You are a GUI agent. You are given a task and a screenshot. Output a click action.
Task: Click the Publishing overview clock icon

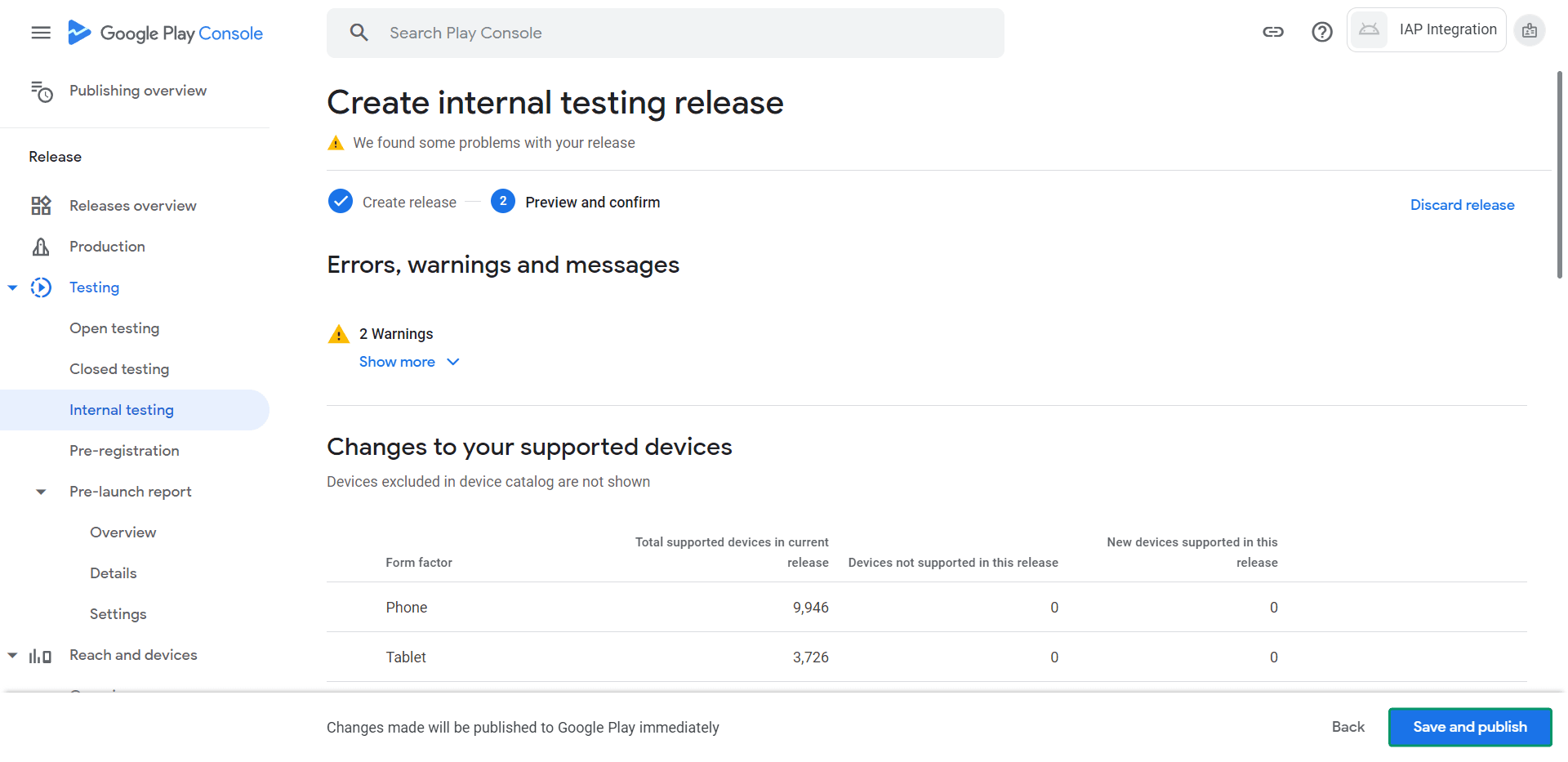[41, 91]
